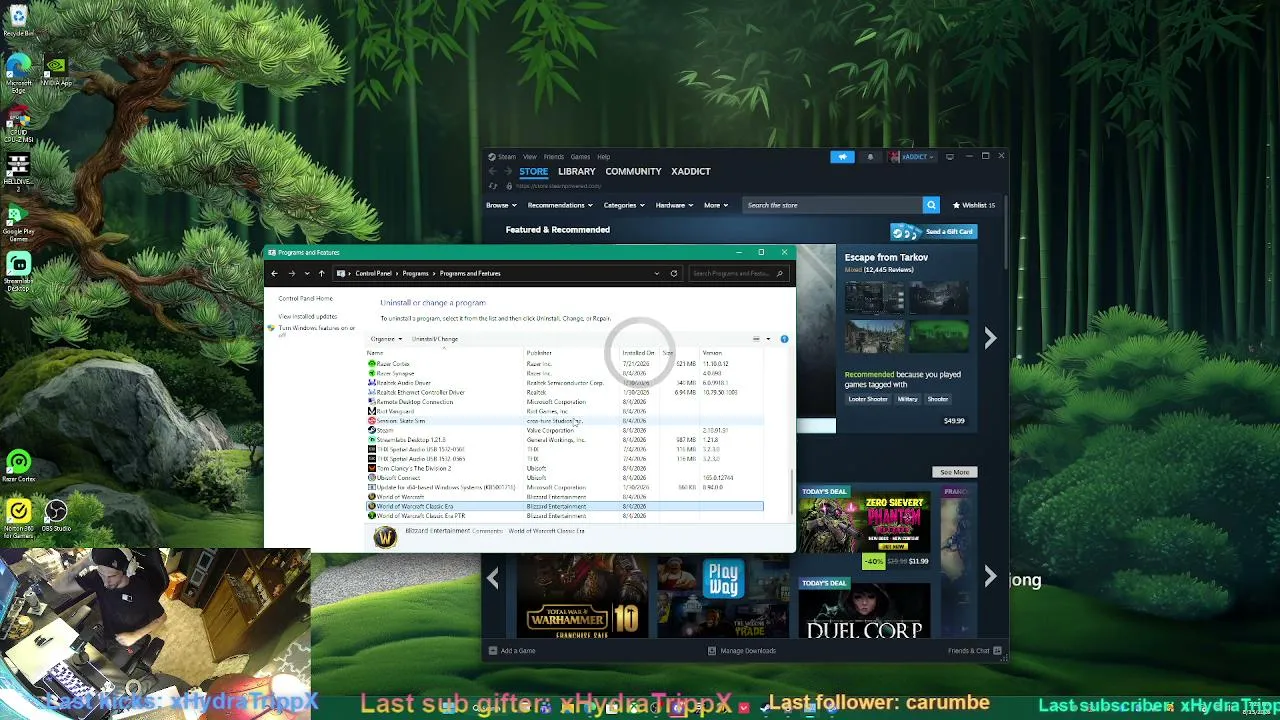Expand the More dropdown in Steam store
The height and width of the screenshot is (720, 1280).
coord(716,205)
